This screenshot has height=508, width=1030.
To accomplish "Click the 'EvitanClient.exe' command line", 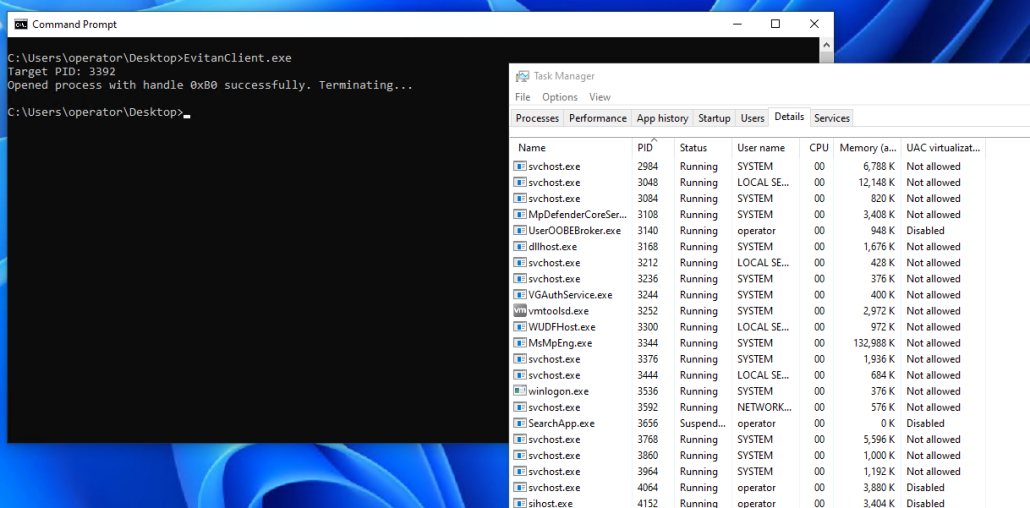I will pyautogui.click(x=149, y=58).
